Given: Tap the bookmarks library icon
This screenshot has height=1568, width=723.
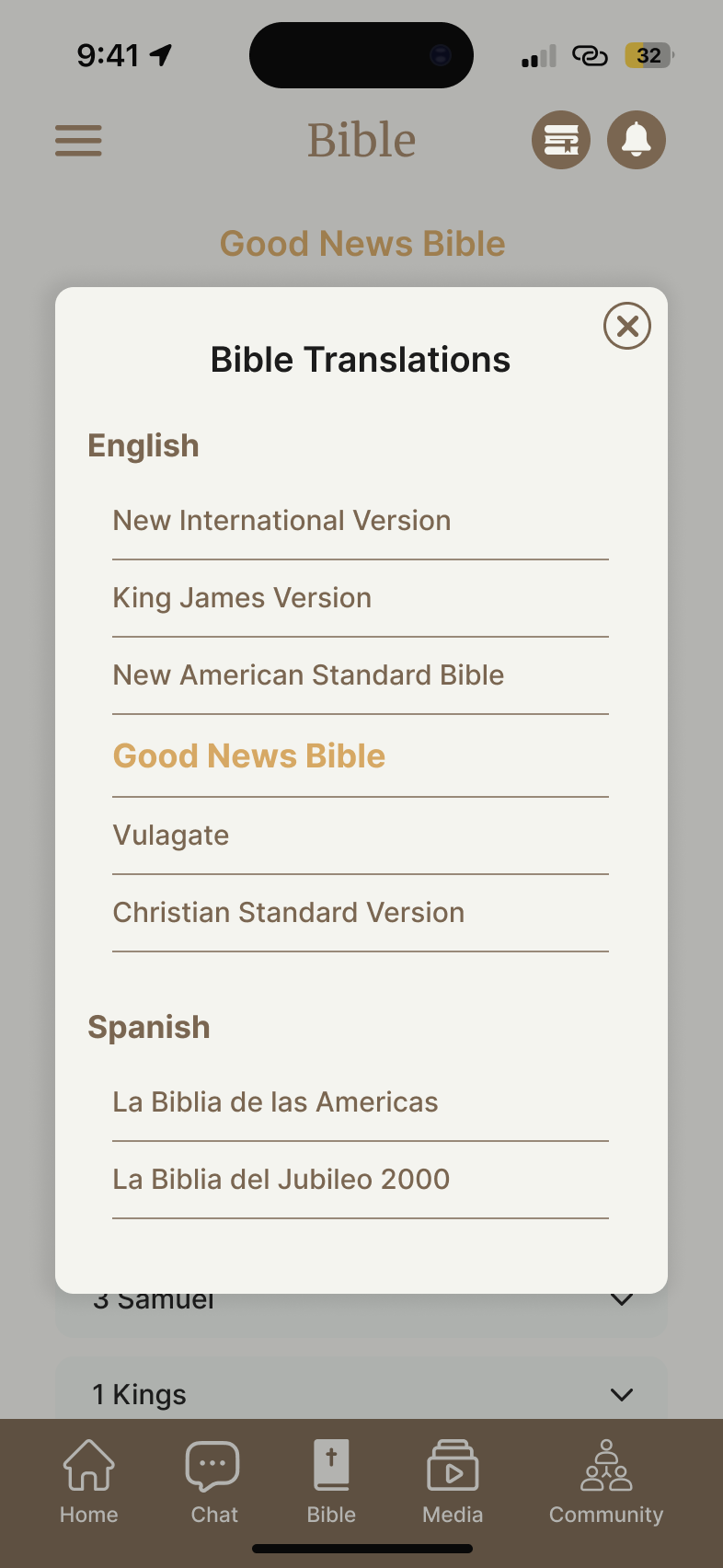Looking at the screenshot, I should 561,141.
